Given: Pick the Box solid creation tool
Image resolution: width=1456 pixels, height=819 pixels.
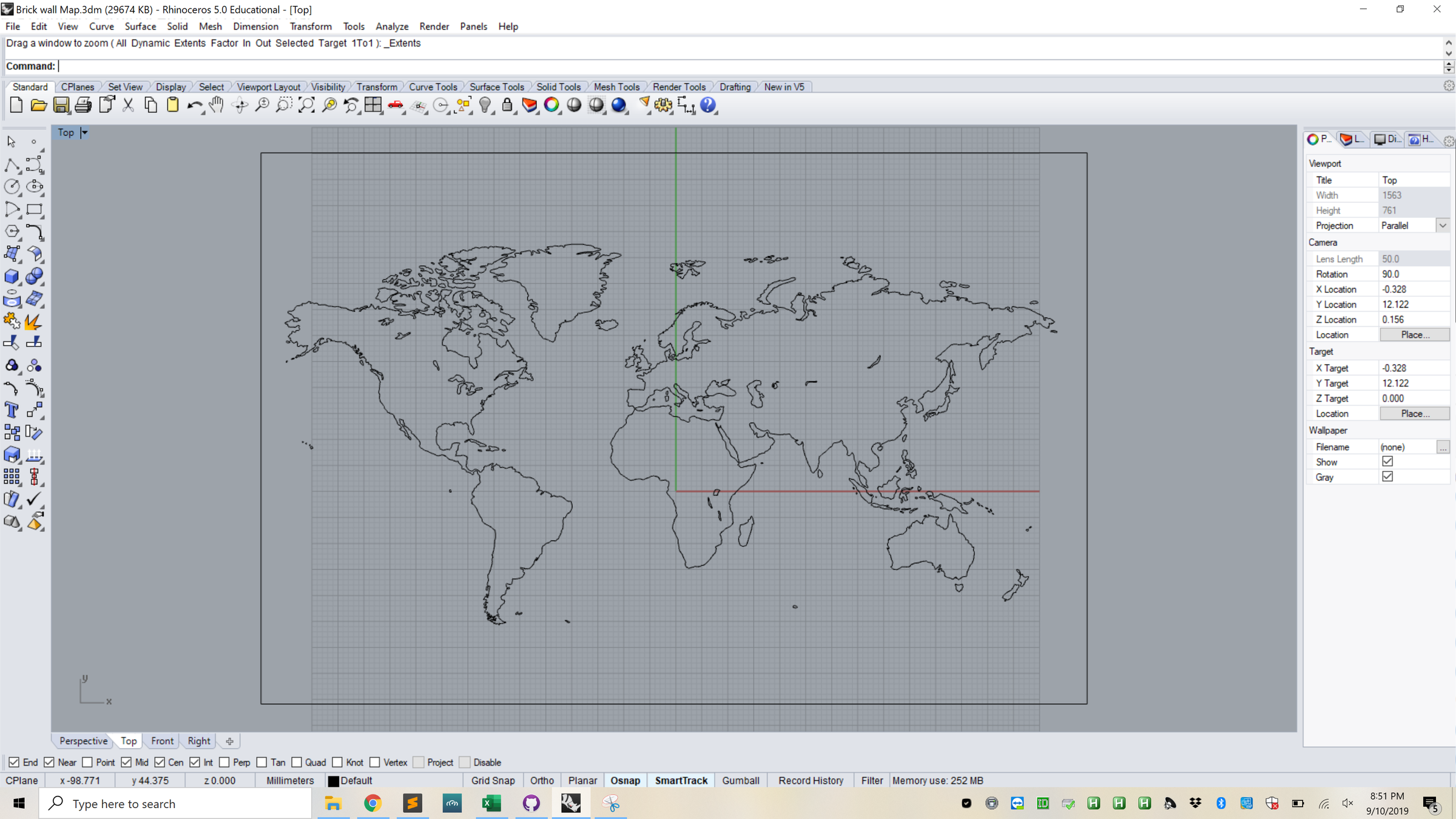Looking at the screenshot, I should [12, 276].
